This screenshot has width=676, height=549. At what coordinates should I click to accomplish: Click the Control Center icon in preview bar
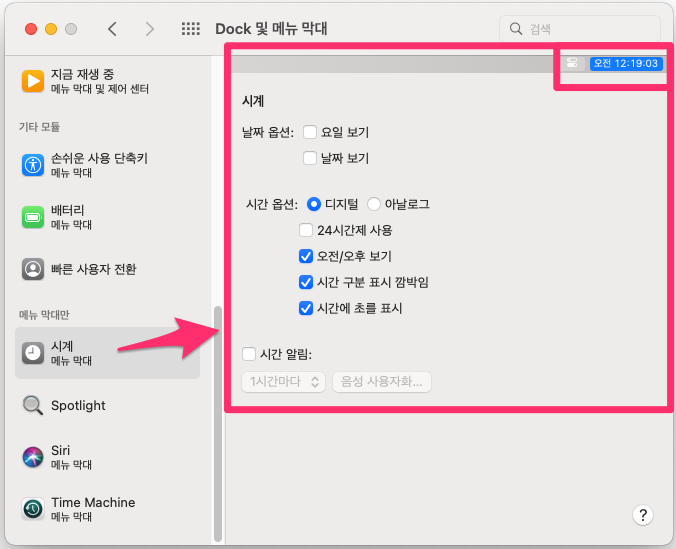[572, 63]
